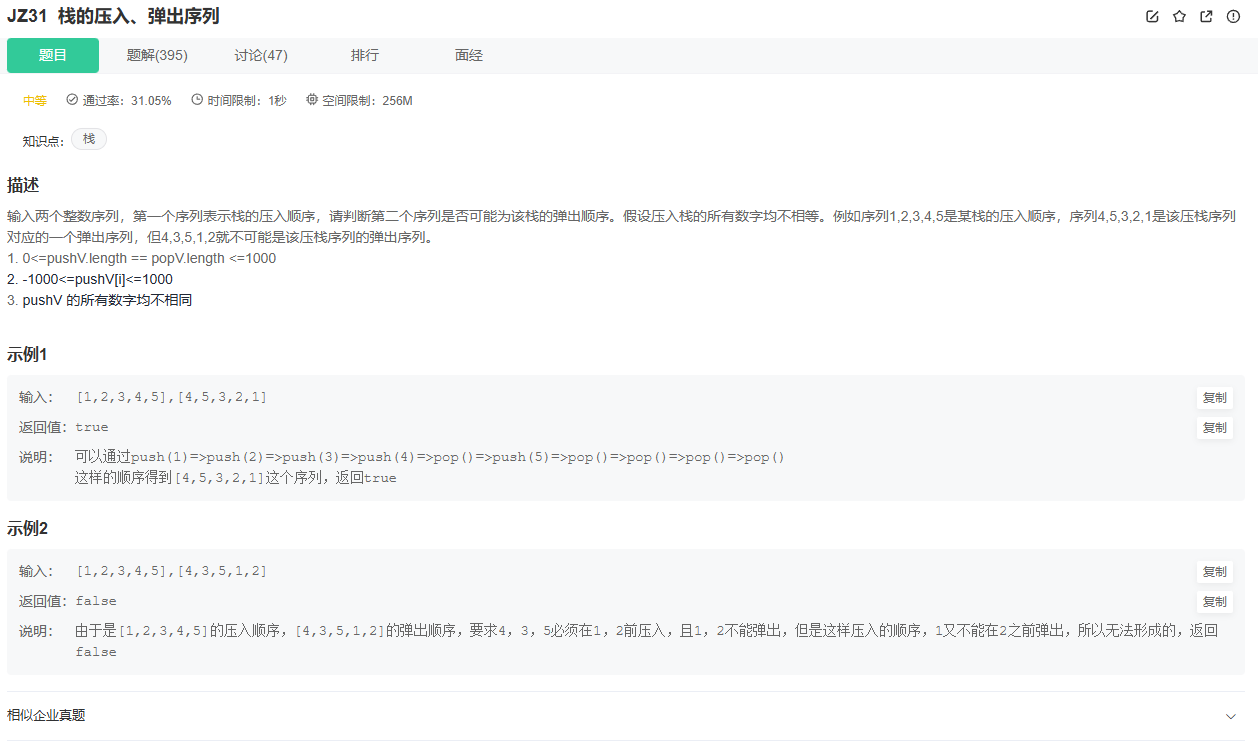Click the 示例2 heading
The image size is (1258, 741).
pyautogui.click(x=28, y=529)
